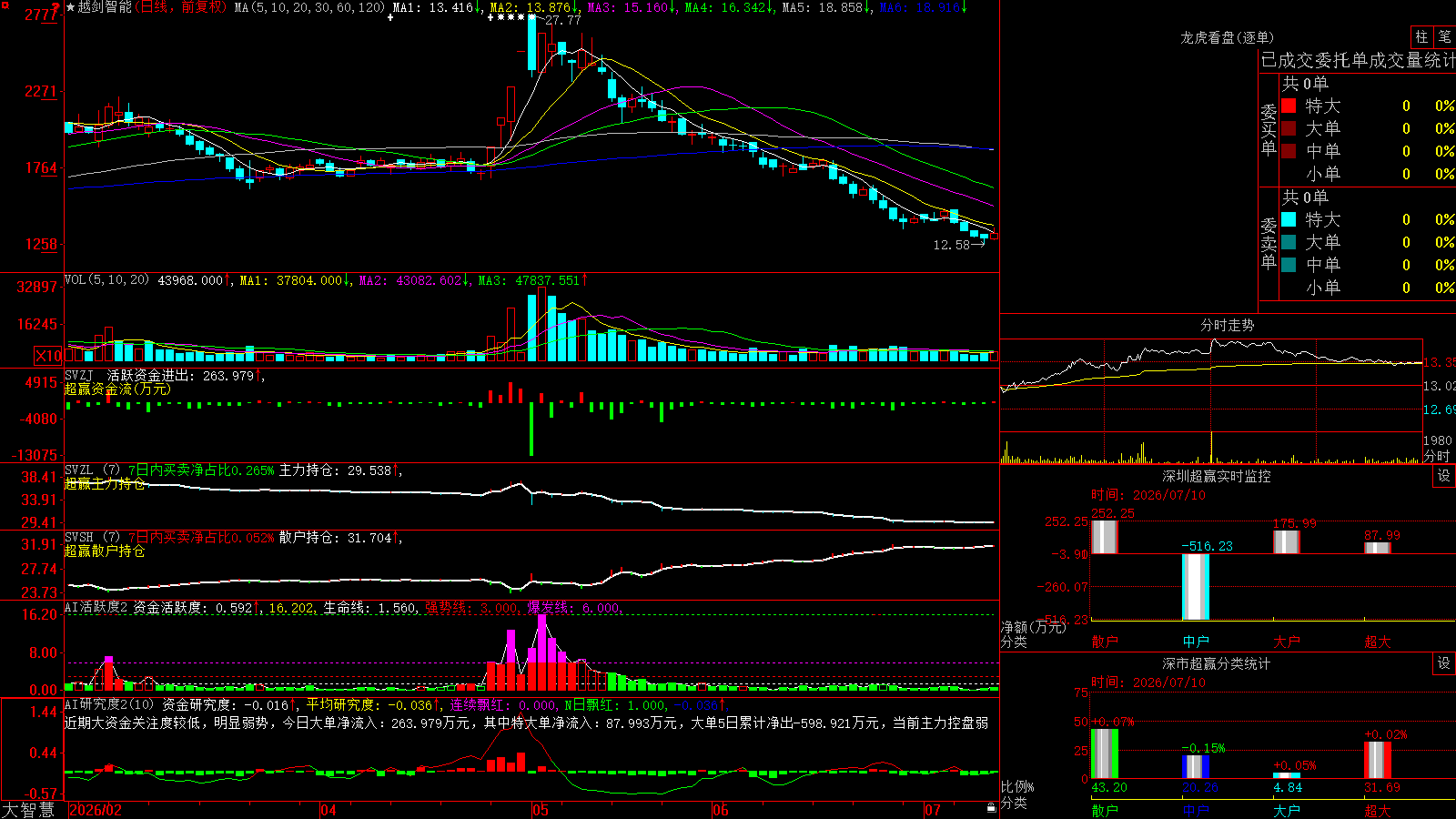The width and height of the screenshot is (1456, 819).
Task: Switch to 笔 view in 龙虎看盘
Action: [1444, 36]
